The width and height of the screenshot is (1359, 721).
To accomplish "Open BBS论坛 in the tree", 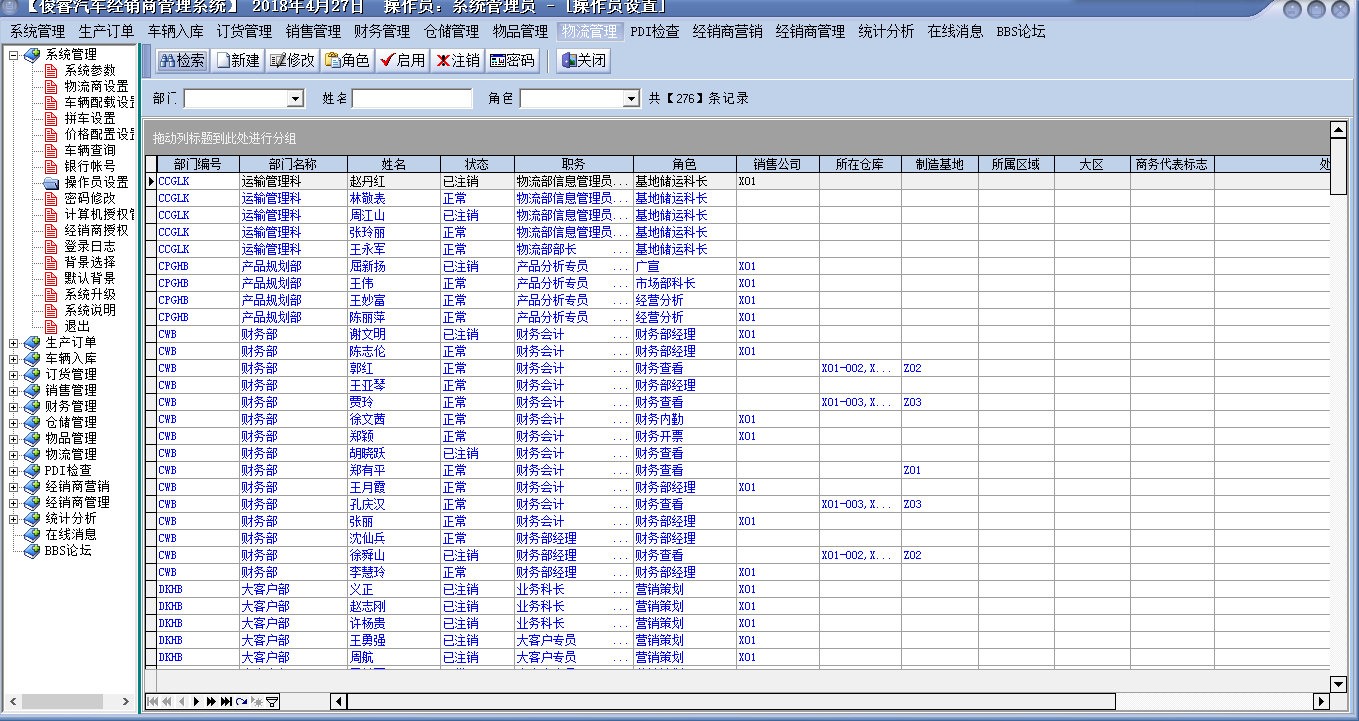I will click(68, 551).
